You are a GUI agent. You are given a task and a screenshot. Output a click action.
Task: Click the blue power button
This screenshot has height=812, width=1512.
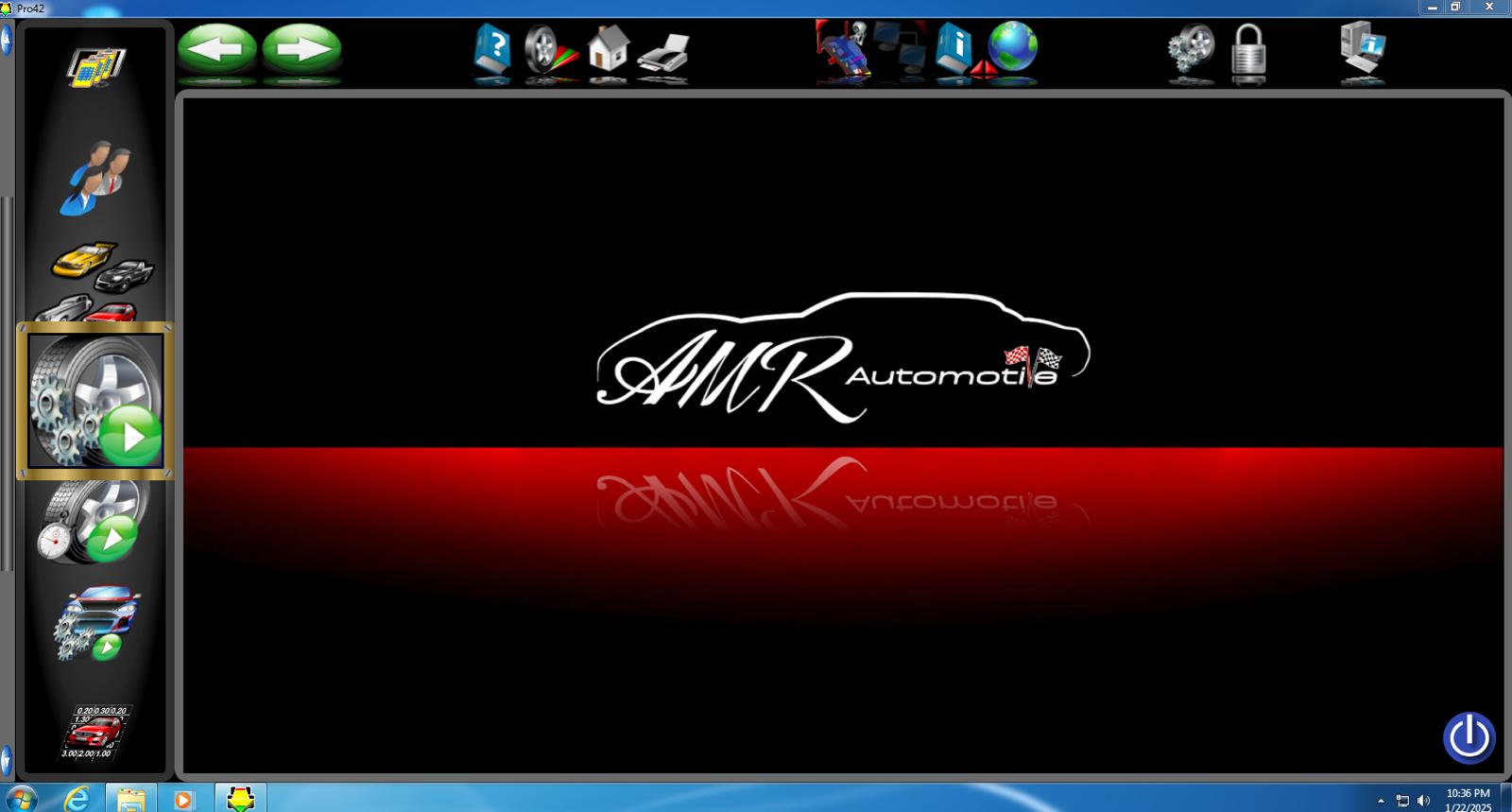(x=1469, y=737)
